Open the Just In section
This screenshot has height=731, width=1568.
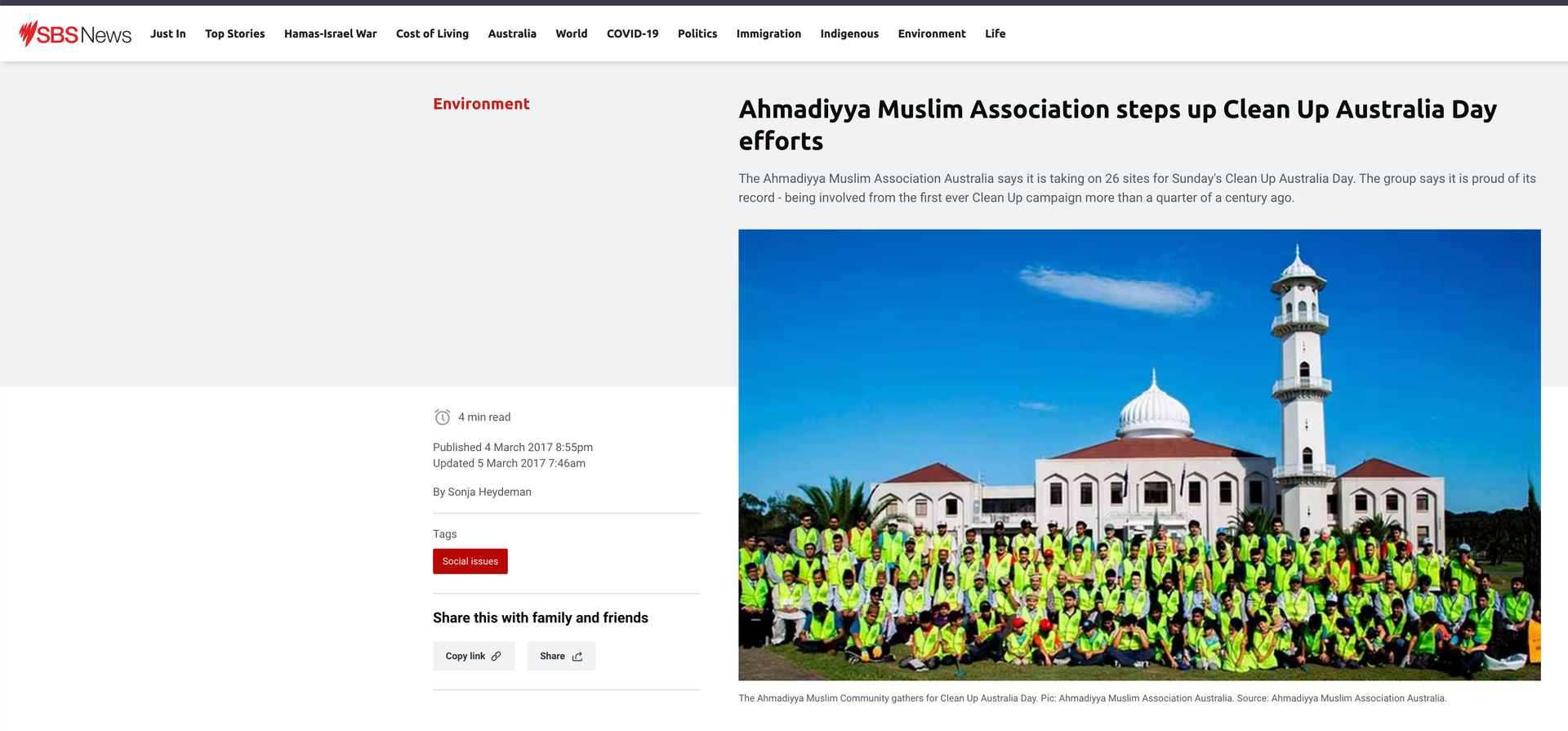(x=168, y=33)
